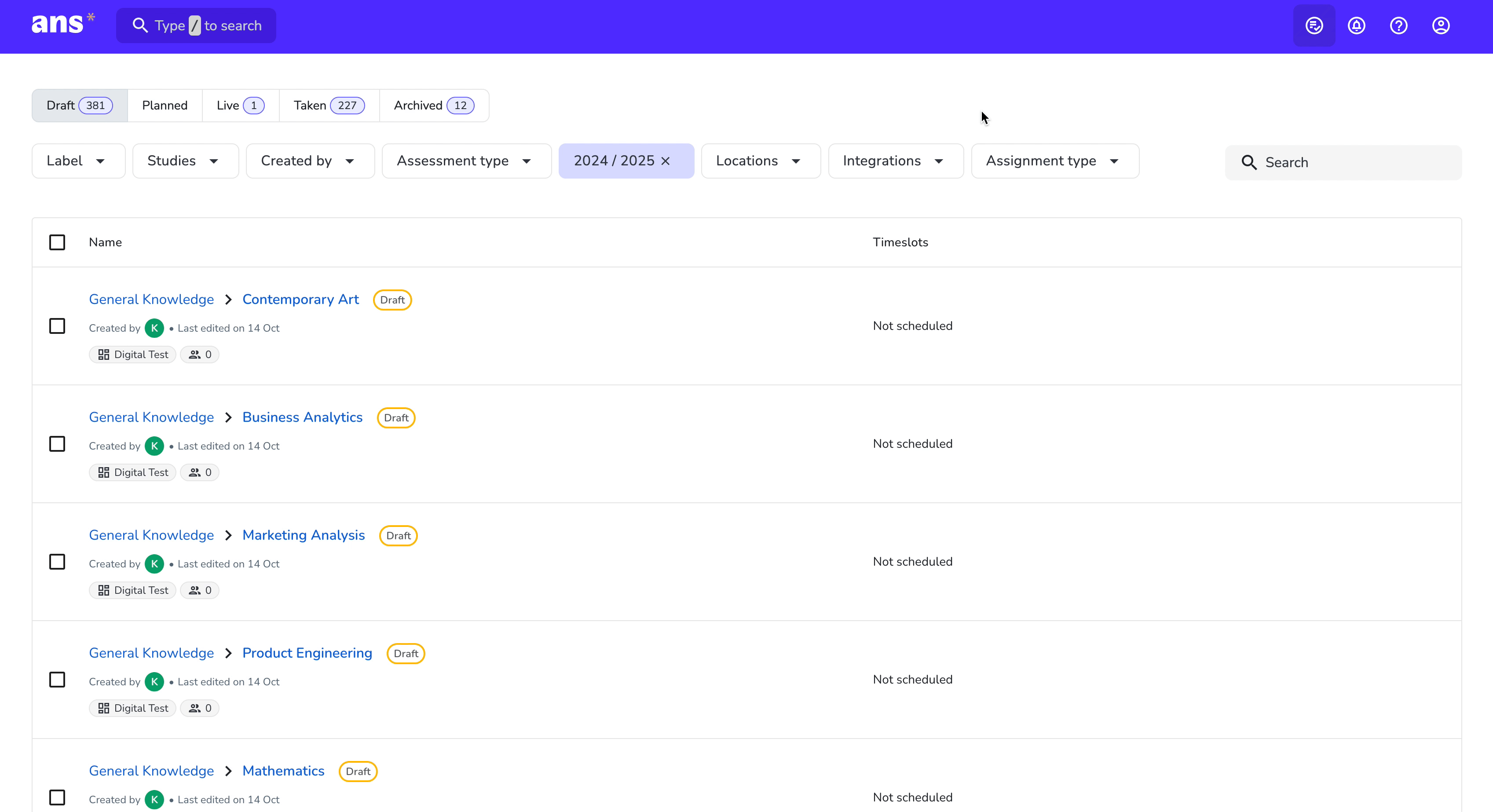Open the Created by filter dropdown

(x=310, y=161)
